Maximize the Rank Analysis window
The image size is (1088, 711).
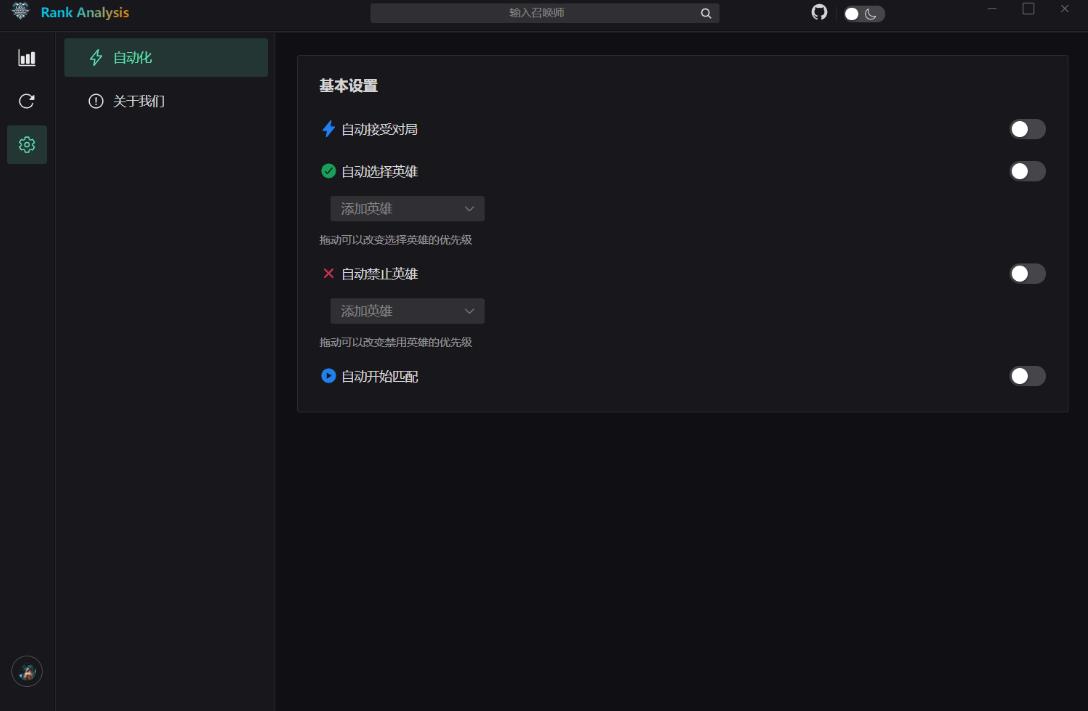click(1028, 9)
